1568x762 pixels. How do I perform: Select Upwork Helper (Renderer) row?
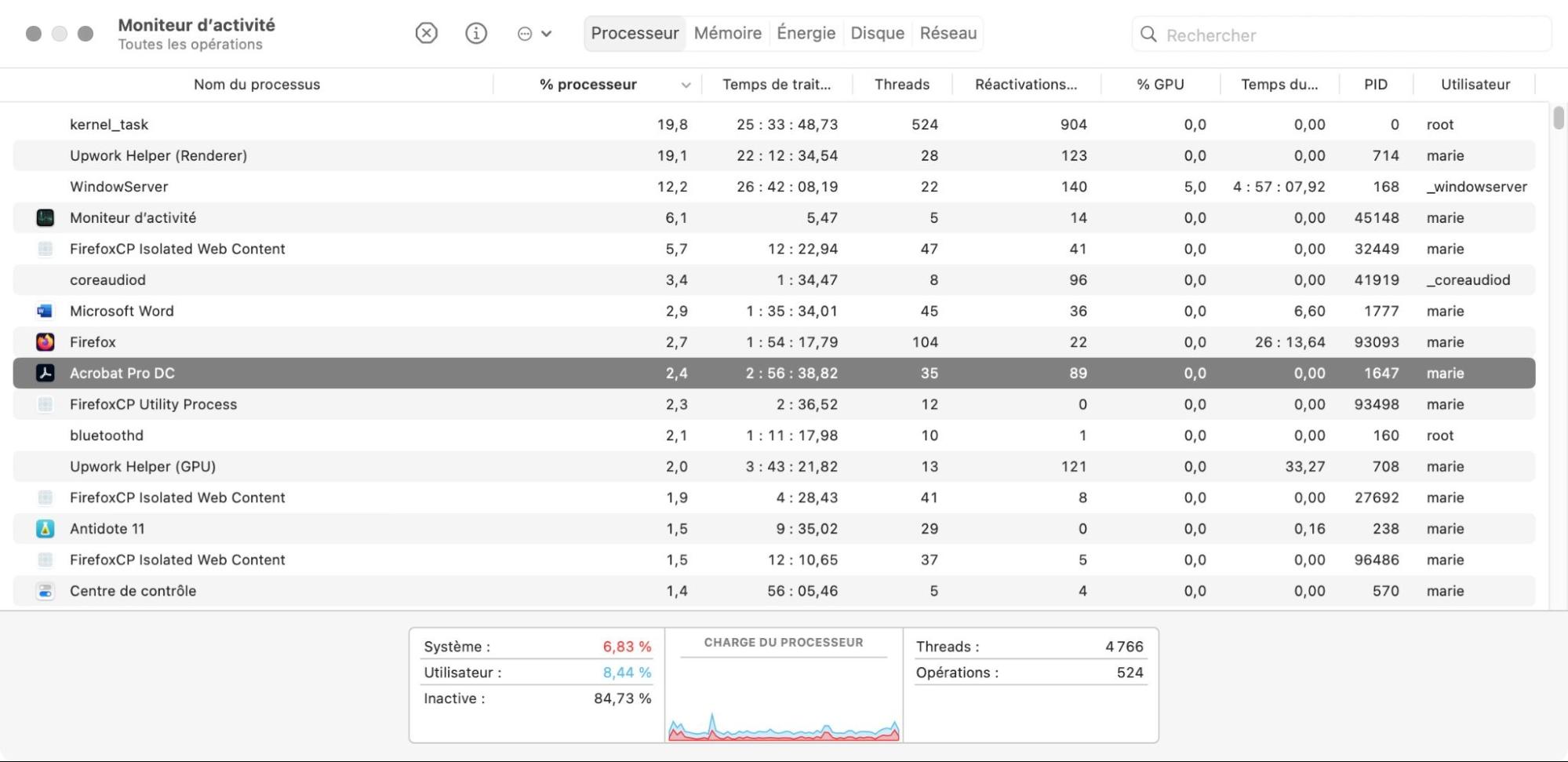tap(773, 155)
